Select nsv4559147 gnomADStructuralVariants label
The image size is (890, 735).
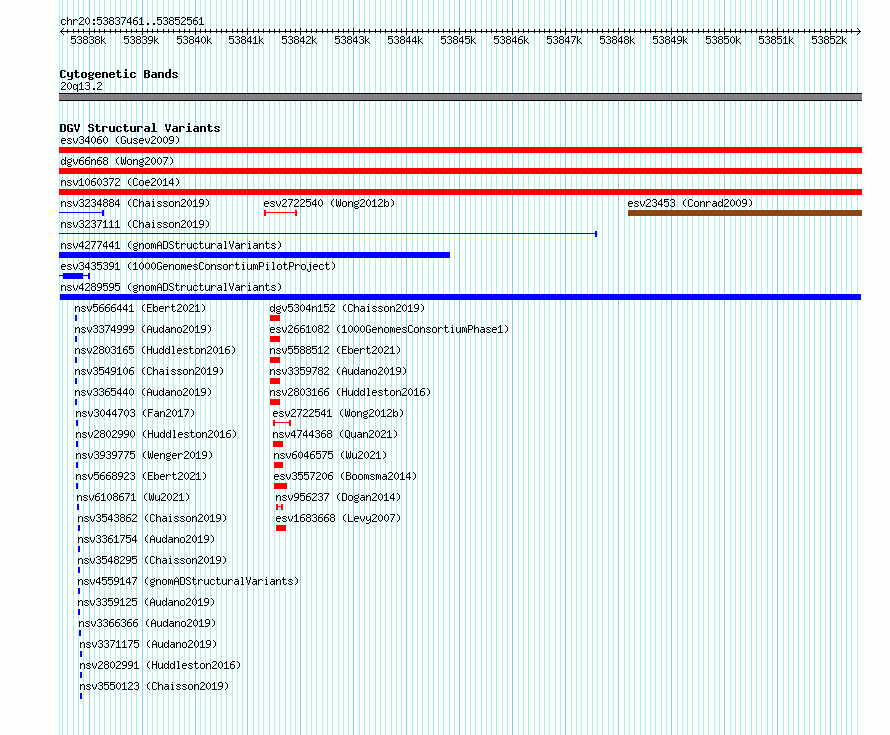[188, 581]
